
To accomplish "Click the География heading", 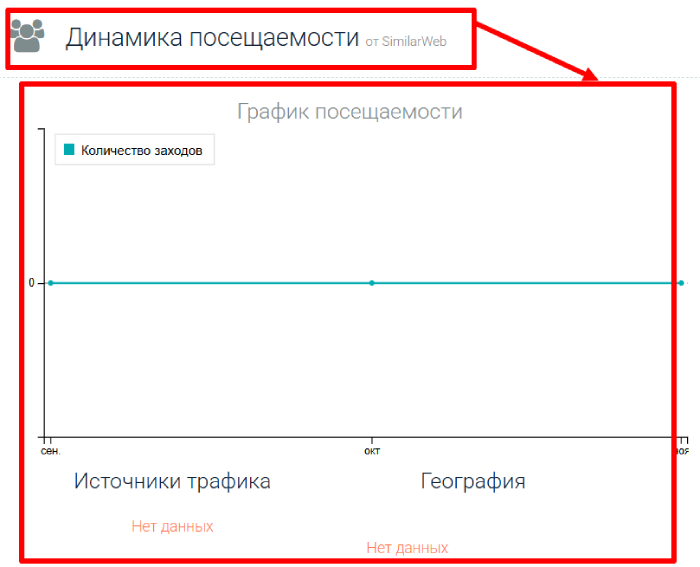I will tap(473, 481).
